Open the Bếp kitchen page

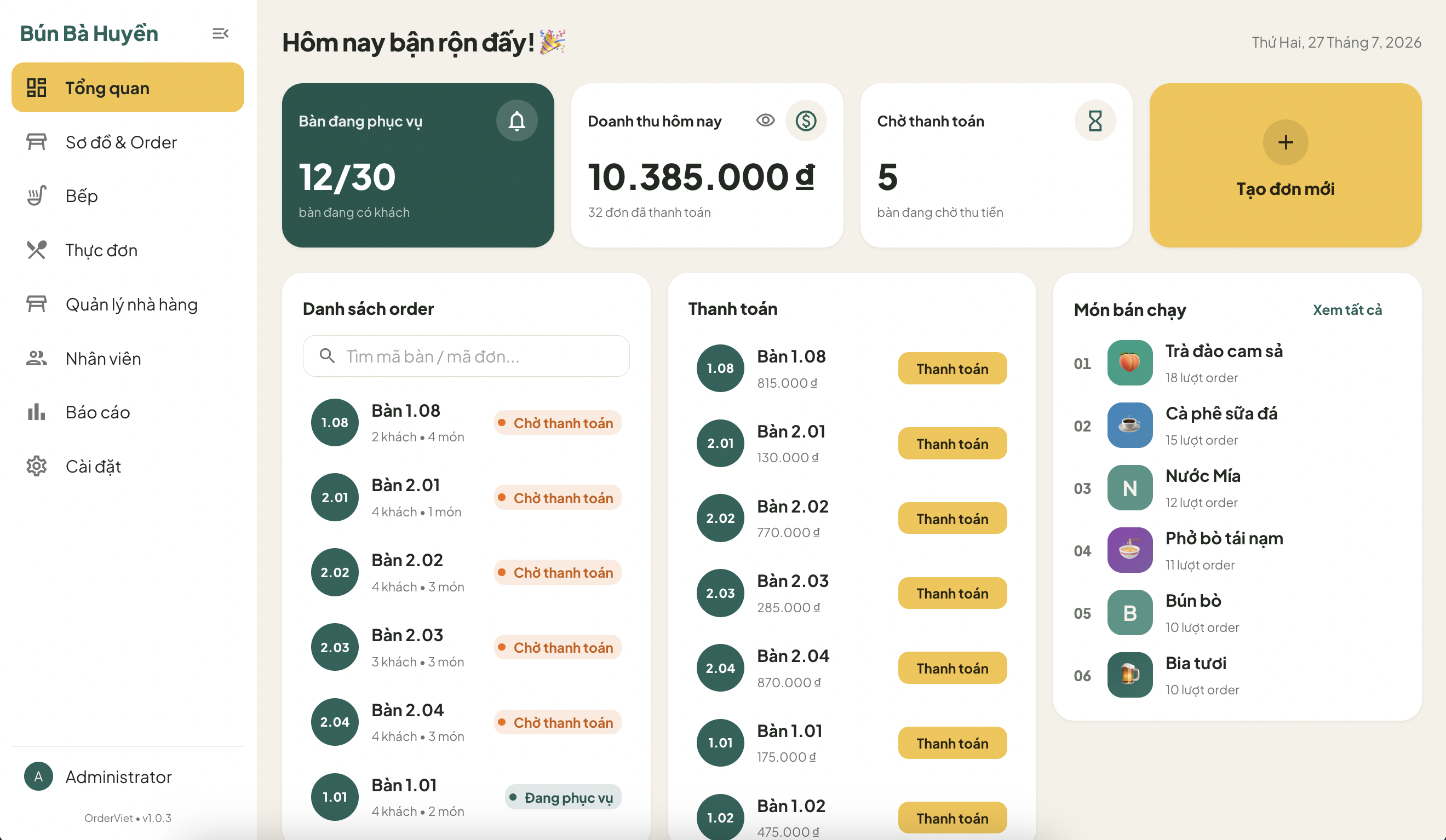(128, 196)
